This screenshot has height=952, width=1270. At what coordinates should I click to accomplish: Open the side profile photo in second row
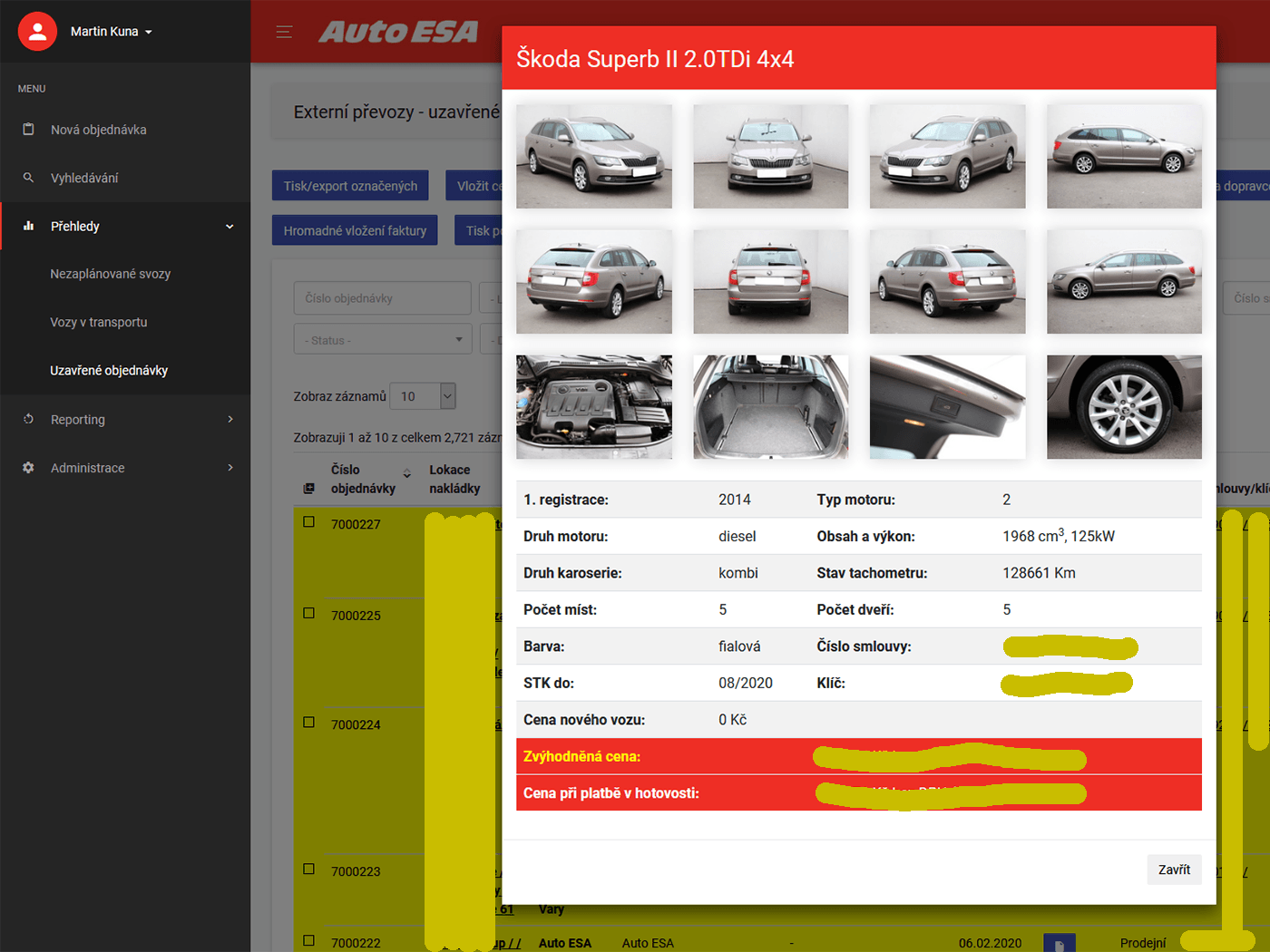1125,281
